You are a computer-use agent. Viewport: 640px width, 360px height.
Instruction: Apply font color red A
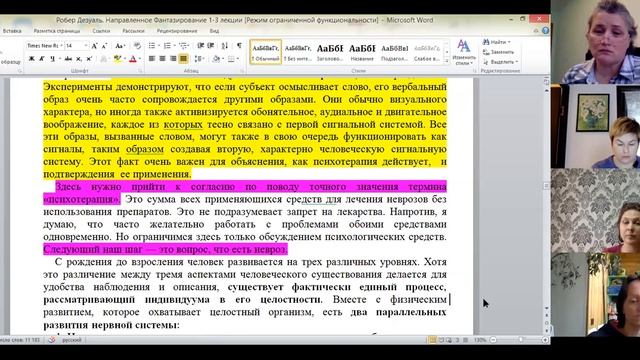133,59
